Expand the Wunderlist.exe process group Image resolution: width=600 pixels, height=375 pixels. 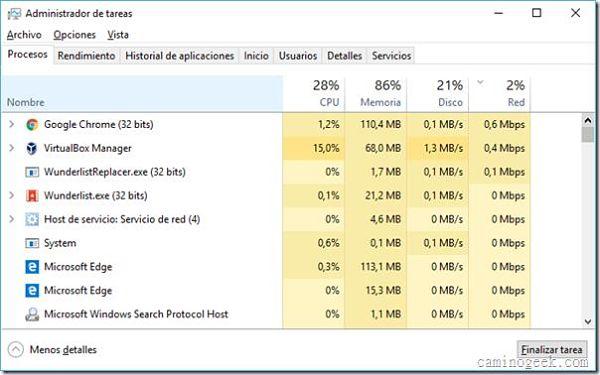coord(12,196)
